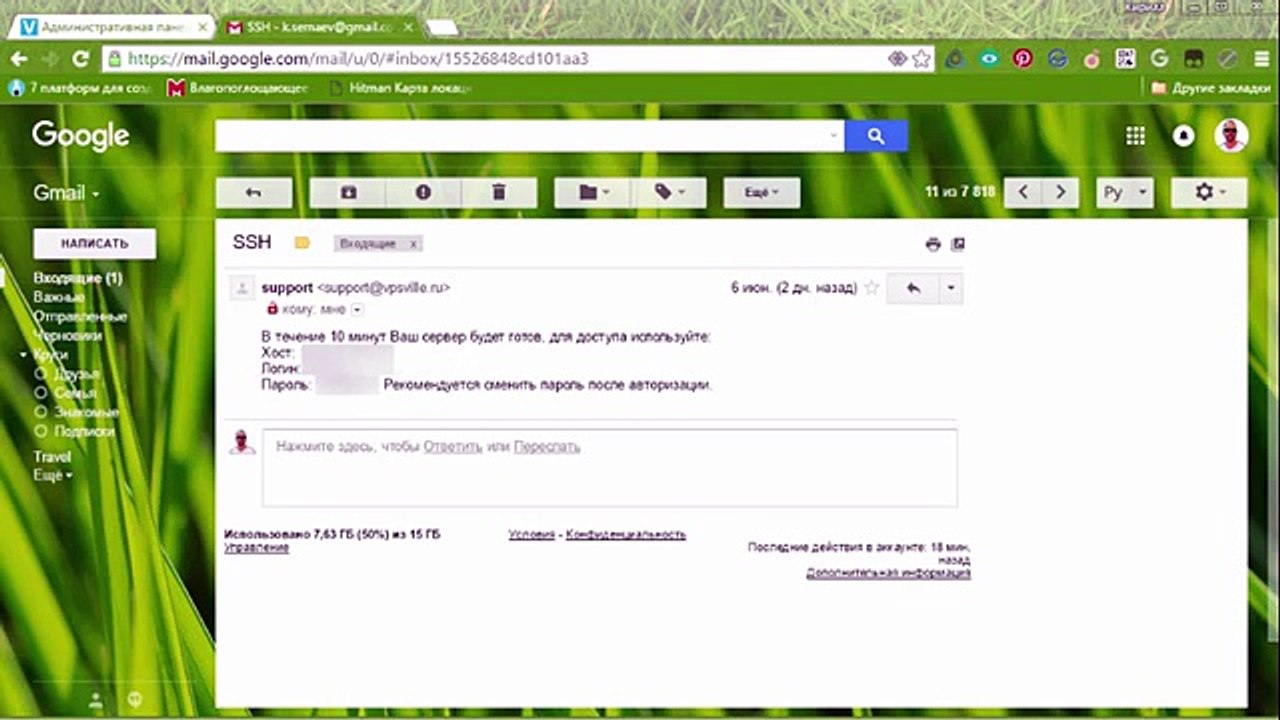Click the Google search button

pos(876,136)
